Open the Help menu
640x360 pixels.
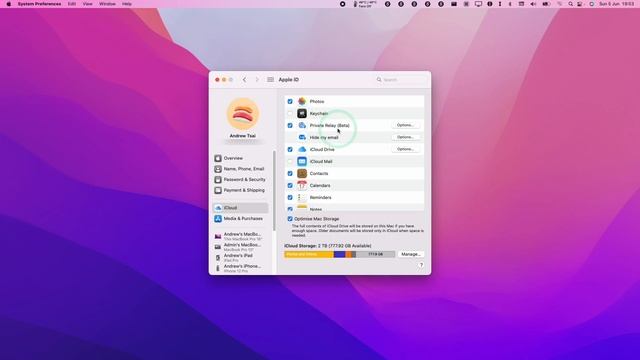(127, 4)
